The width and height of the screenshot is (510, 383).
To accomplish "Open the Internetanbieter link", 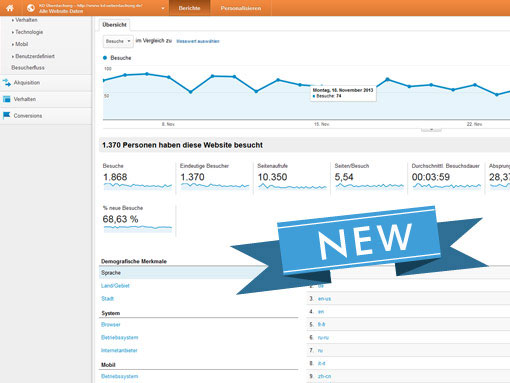I will 119,350.
